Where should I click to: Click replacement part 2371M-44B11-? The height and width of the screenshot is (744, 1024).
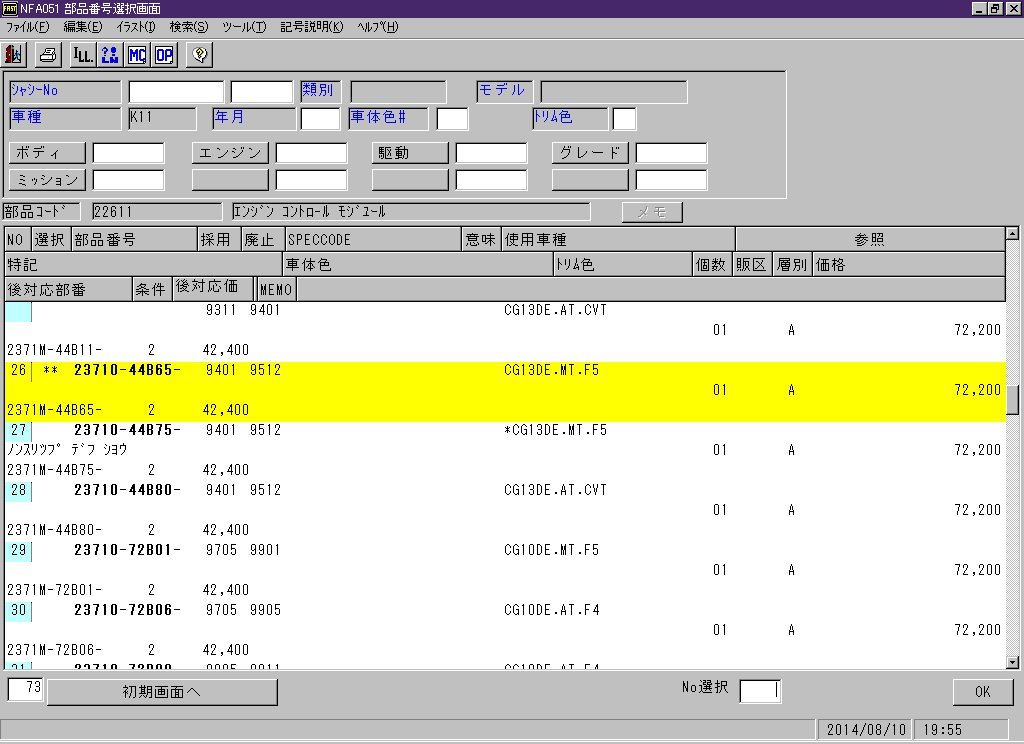click(54, 350)
